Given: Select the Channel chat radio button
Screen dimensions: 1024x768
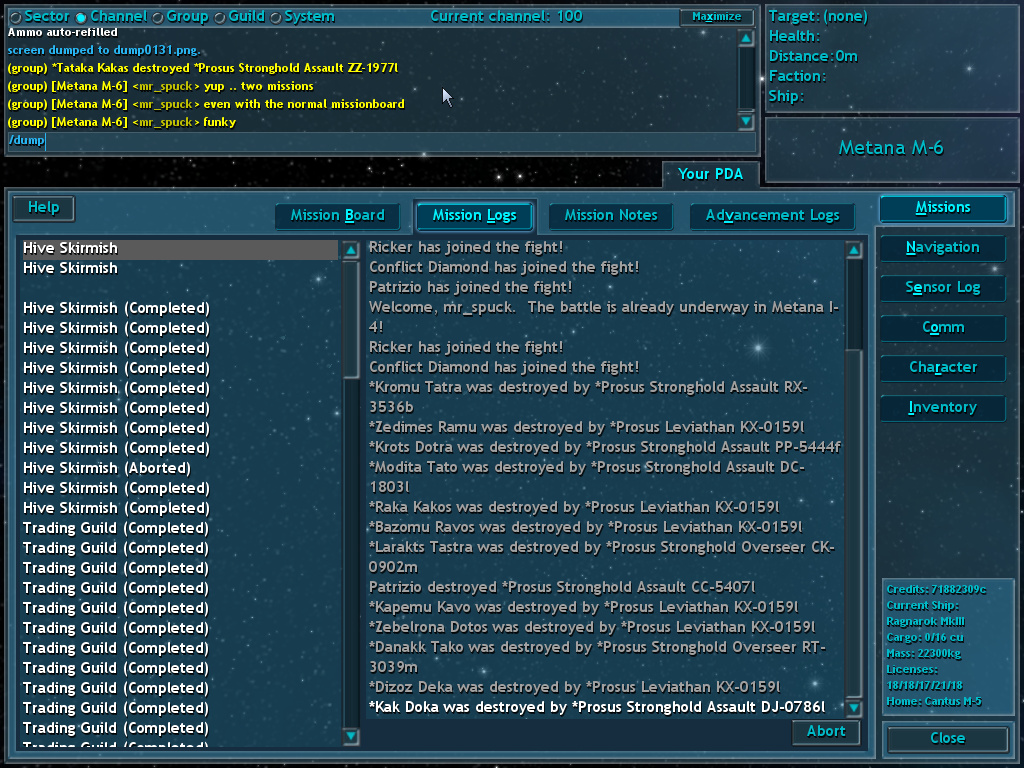Looking at the screenshot, I should point(82,17).
